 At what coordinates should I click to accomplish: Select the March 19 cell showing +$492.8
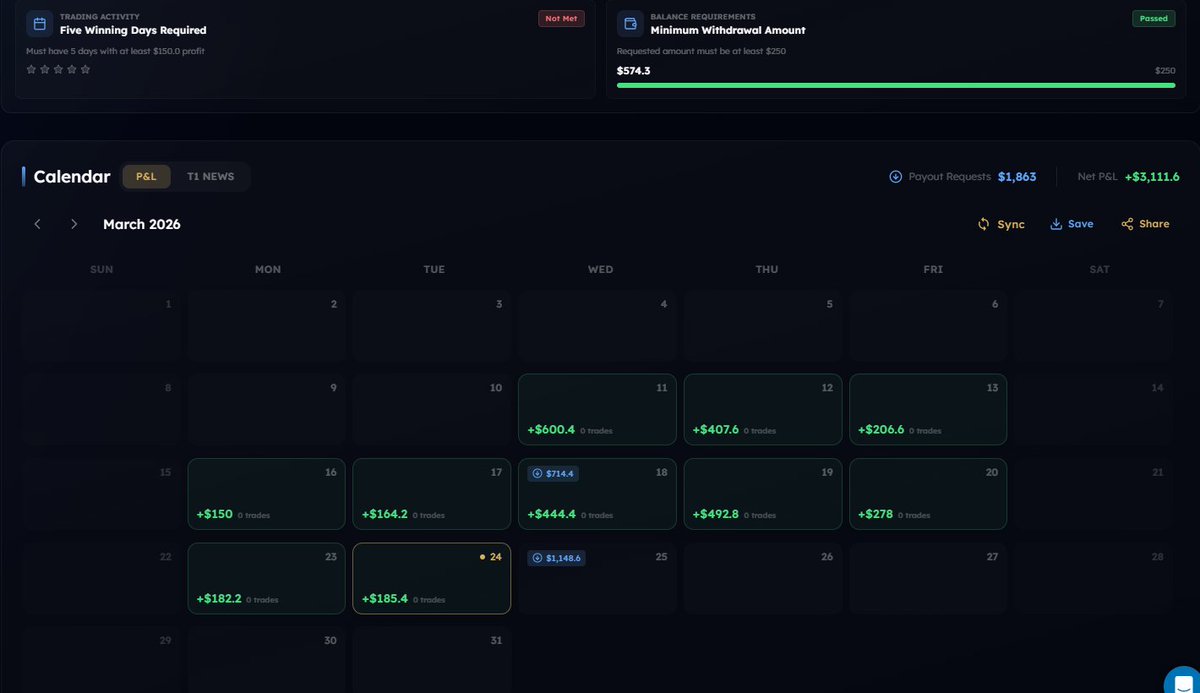coord(763,494)
